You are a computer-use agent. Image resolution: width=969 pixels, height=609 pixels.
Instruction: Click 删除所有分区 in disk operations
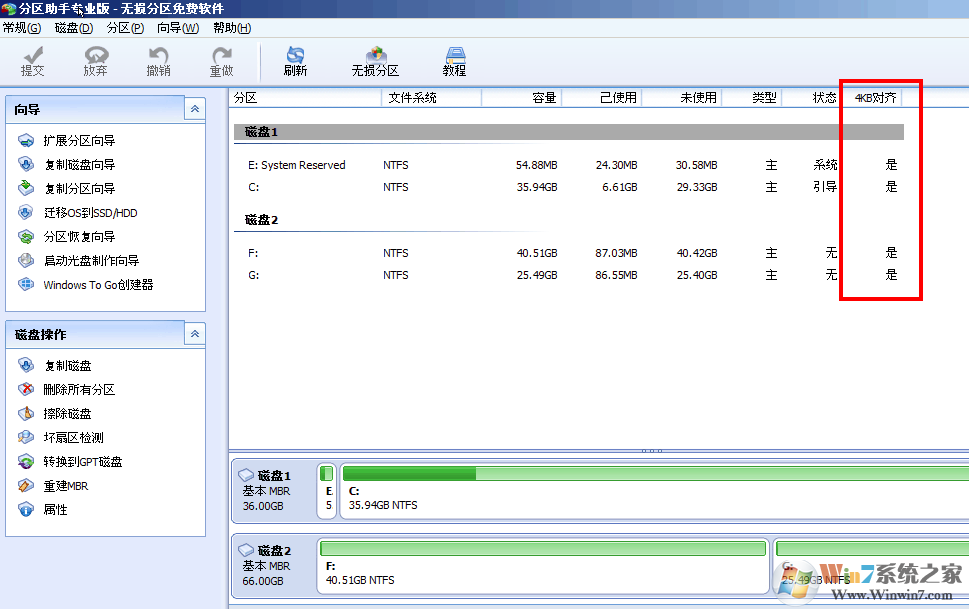(x=78, y=390)
